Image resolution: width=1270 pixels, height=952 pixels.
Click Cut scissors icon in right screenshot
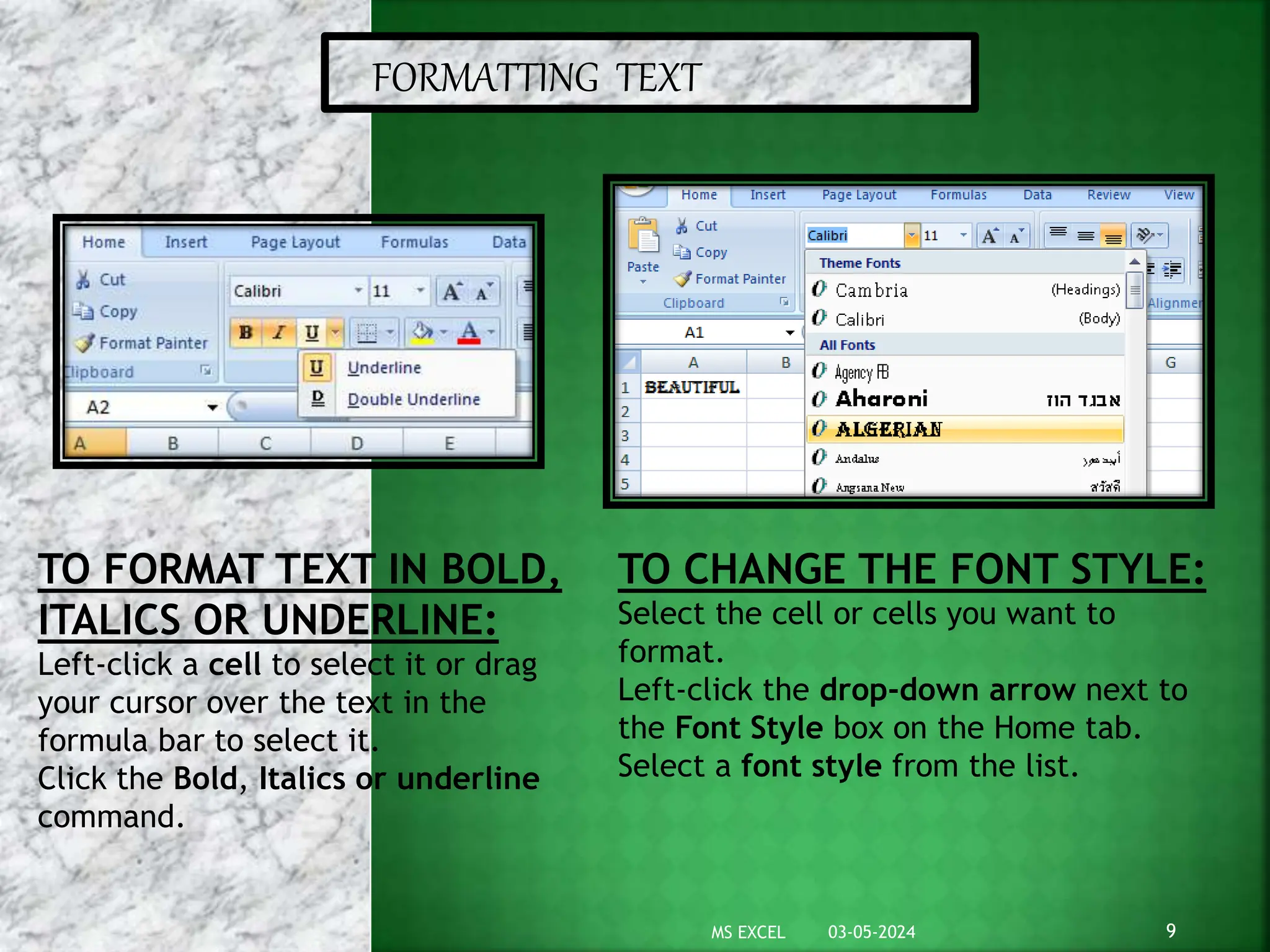[682, 226]
